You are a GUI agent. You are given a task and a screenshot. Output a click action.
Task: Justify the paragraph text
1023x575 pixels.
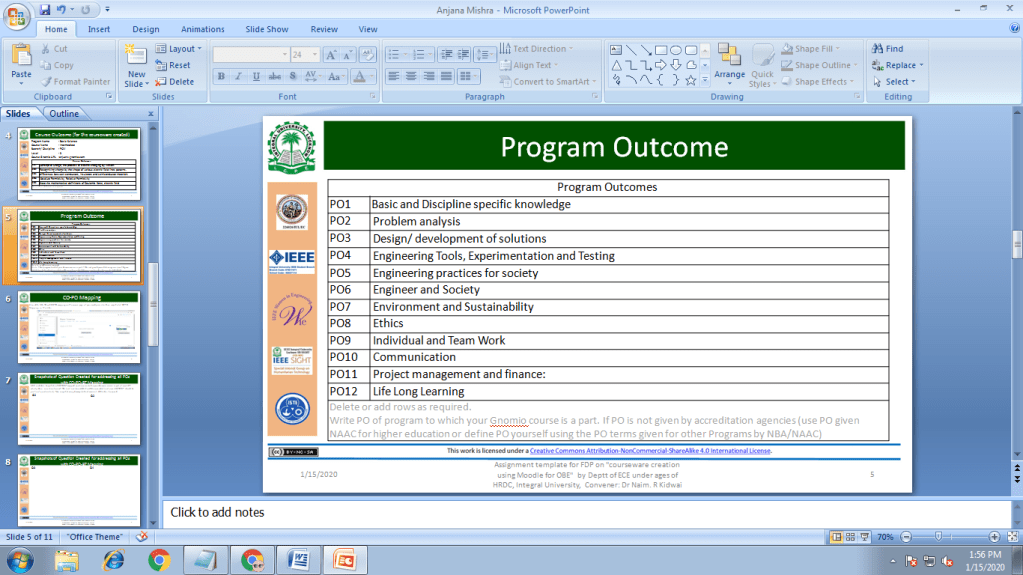click(446, 76)
